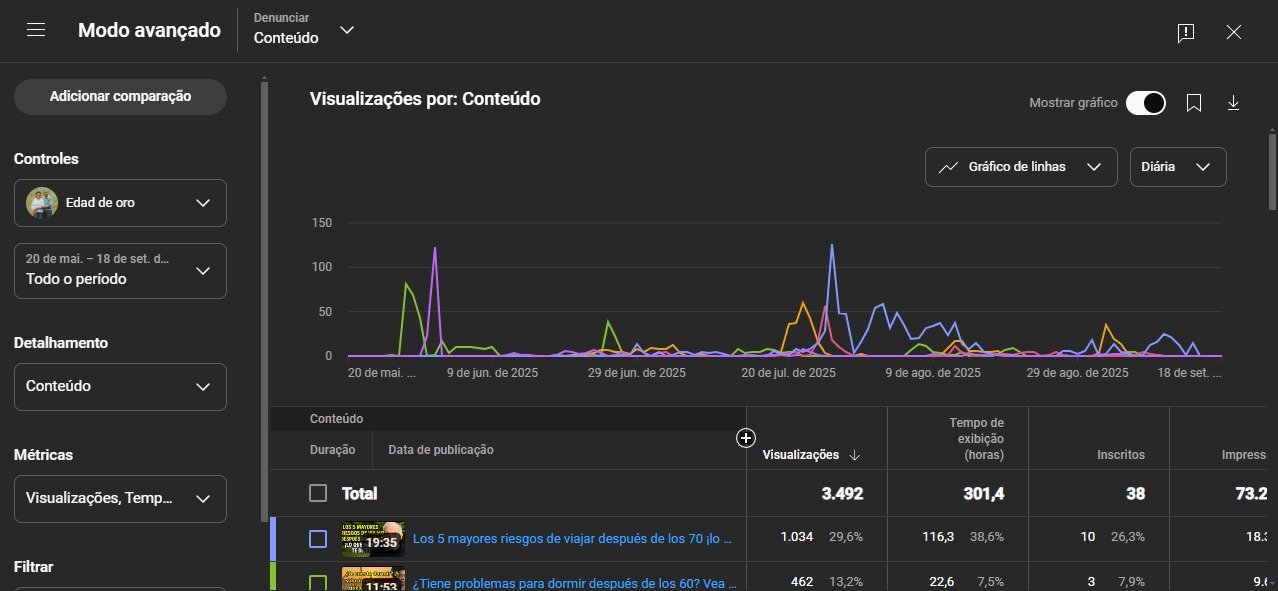Click the 116,3 watch hours cell
Image resolution: width=1278 pixels, height=591 pixels.
tap(938, 537)
